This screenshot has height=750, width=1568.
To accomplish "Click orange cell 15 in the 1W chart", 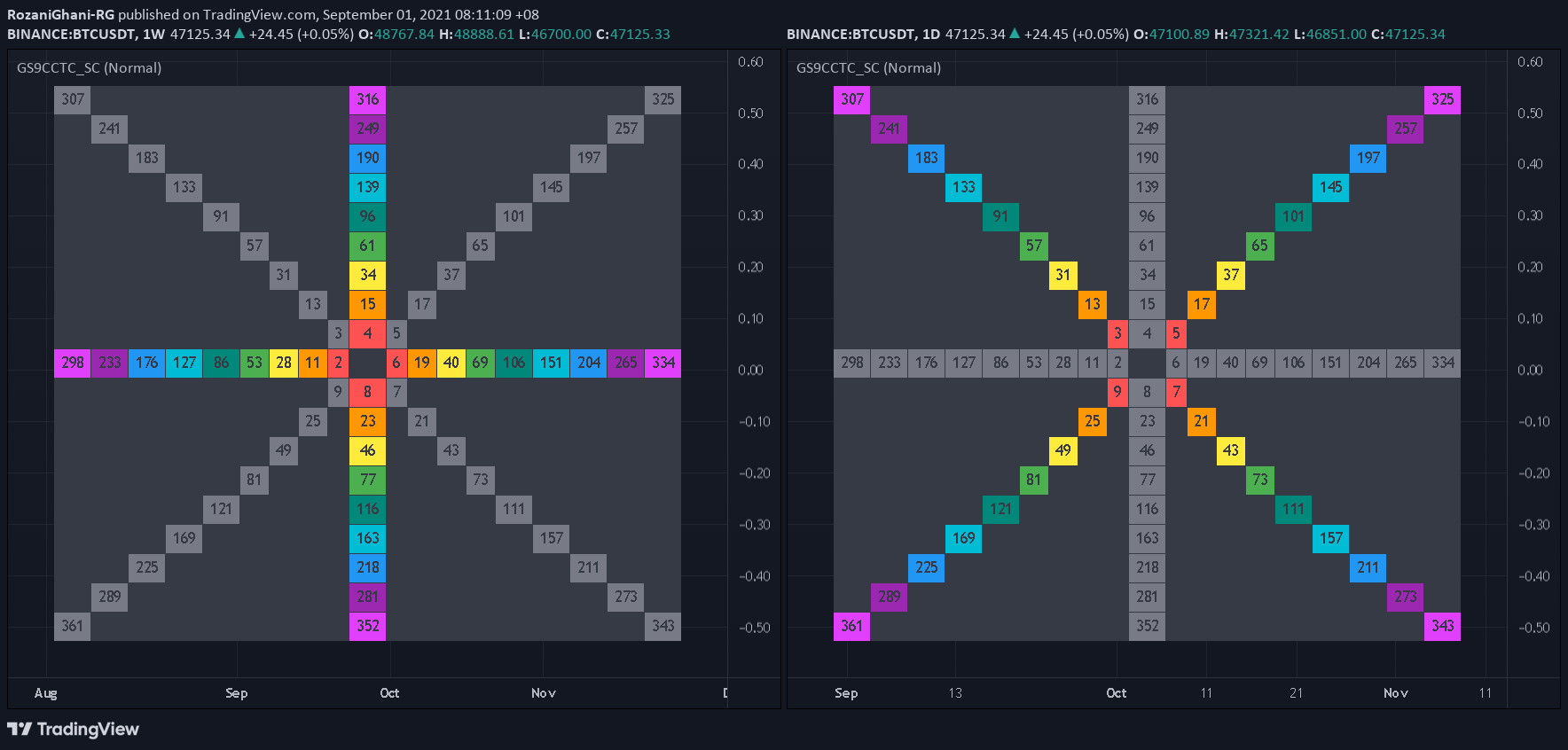I will [367, 304].
